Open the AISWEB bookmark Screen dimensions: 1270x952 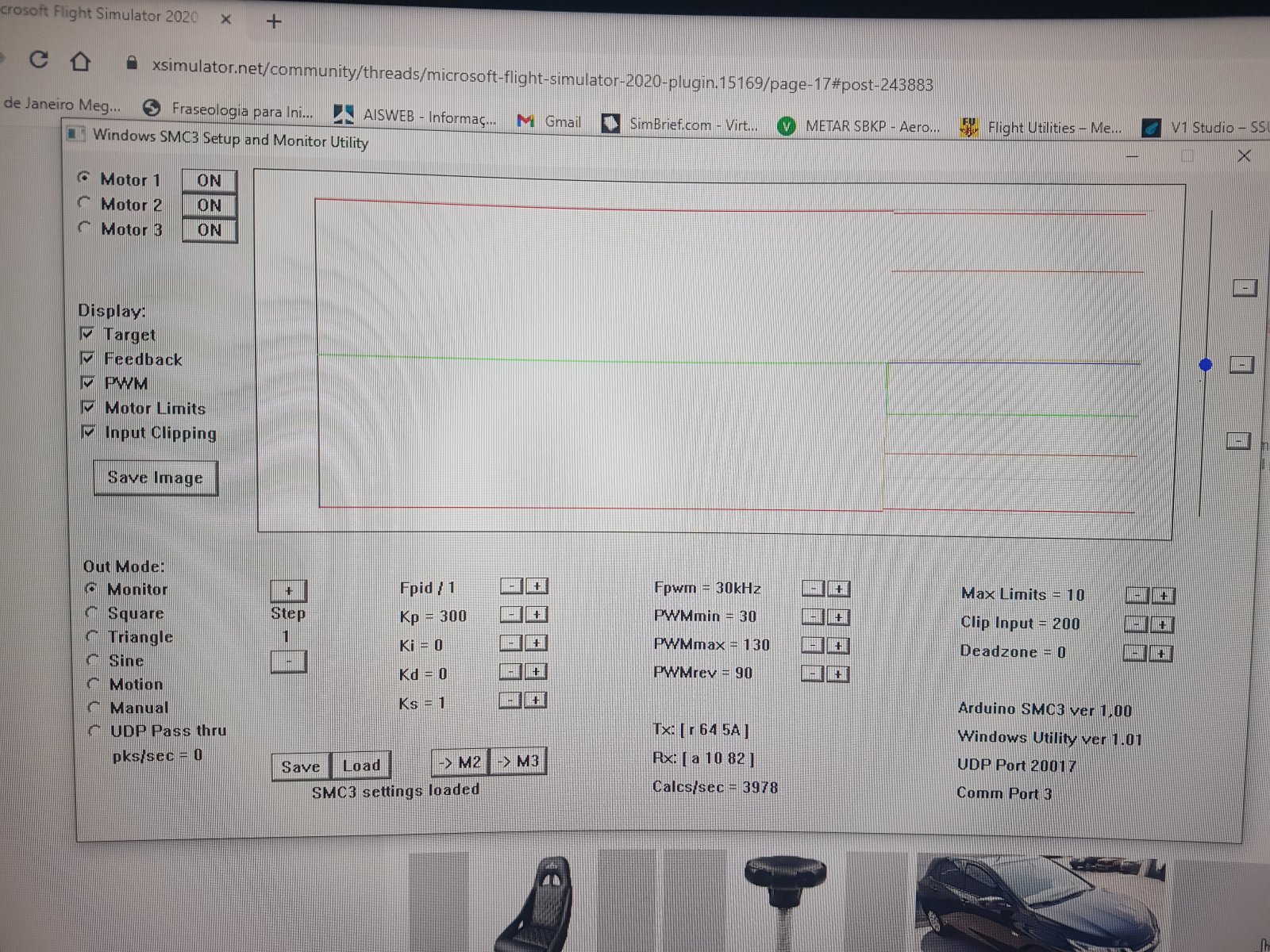point(415,117)
